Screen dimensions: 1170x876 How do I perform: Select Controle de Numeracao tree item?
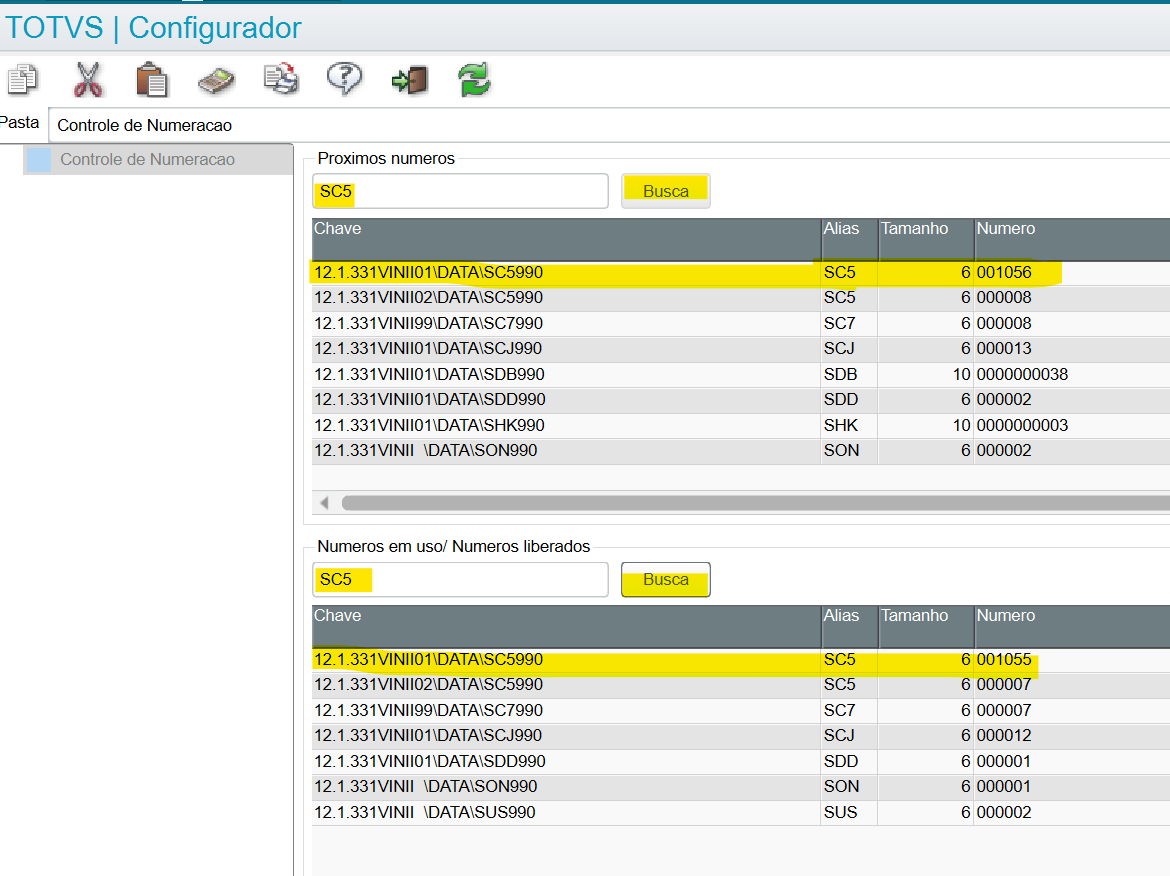coord(147,160)
